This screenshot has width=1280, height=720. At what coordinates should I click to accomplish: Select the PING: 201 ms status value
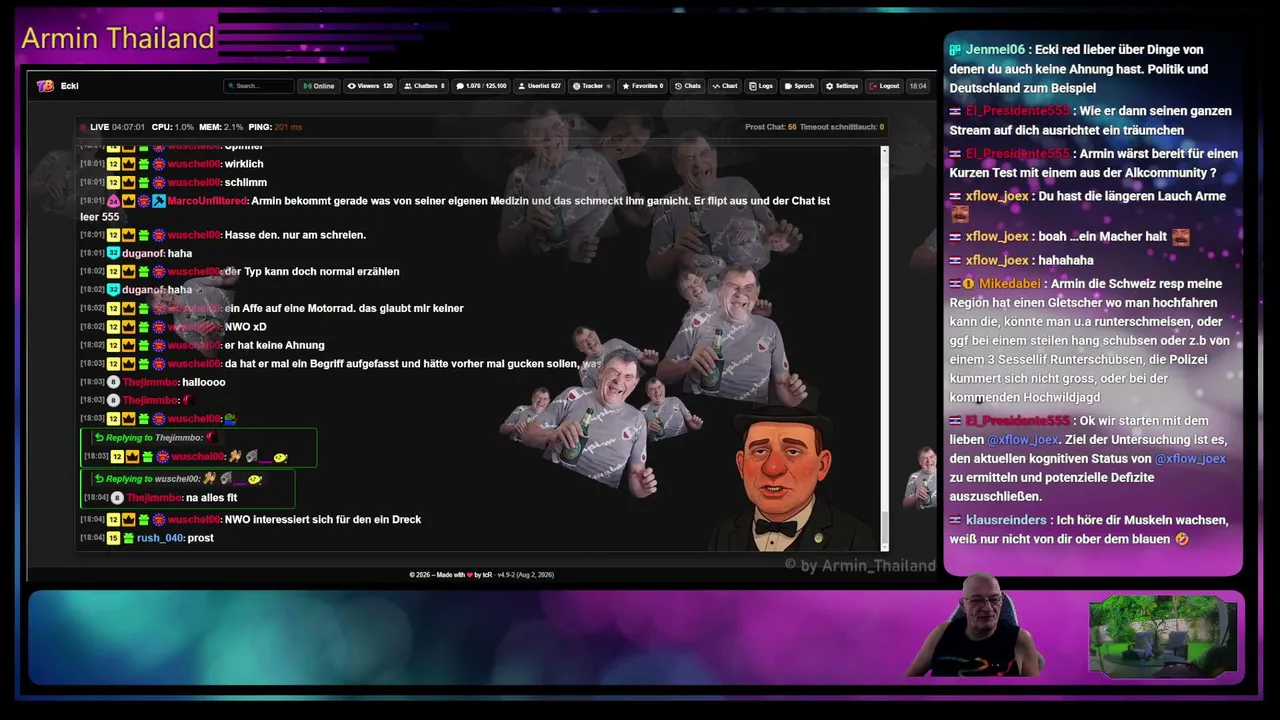(275, 127)
